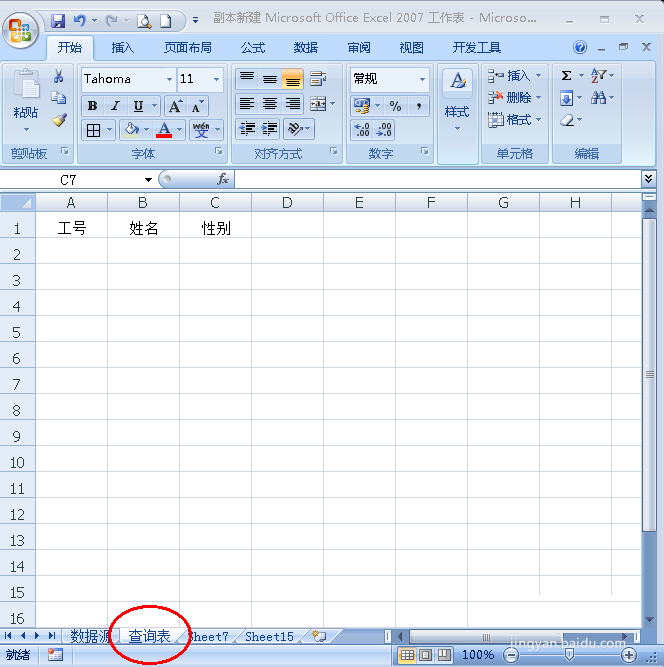Switch to Page Layout view in status bar
Screen dimensions: 664x667
tap(425, 655)
